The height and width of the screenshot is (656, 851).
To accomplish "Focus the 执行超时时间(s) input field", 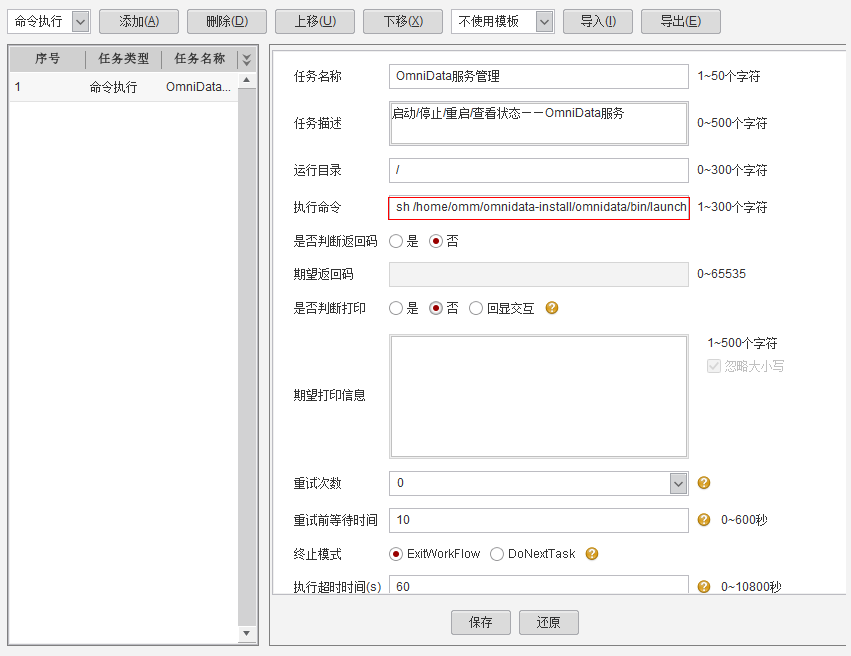I will pos(539,585).
